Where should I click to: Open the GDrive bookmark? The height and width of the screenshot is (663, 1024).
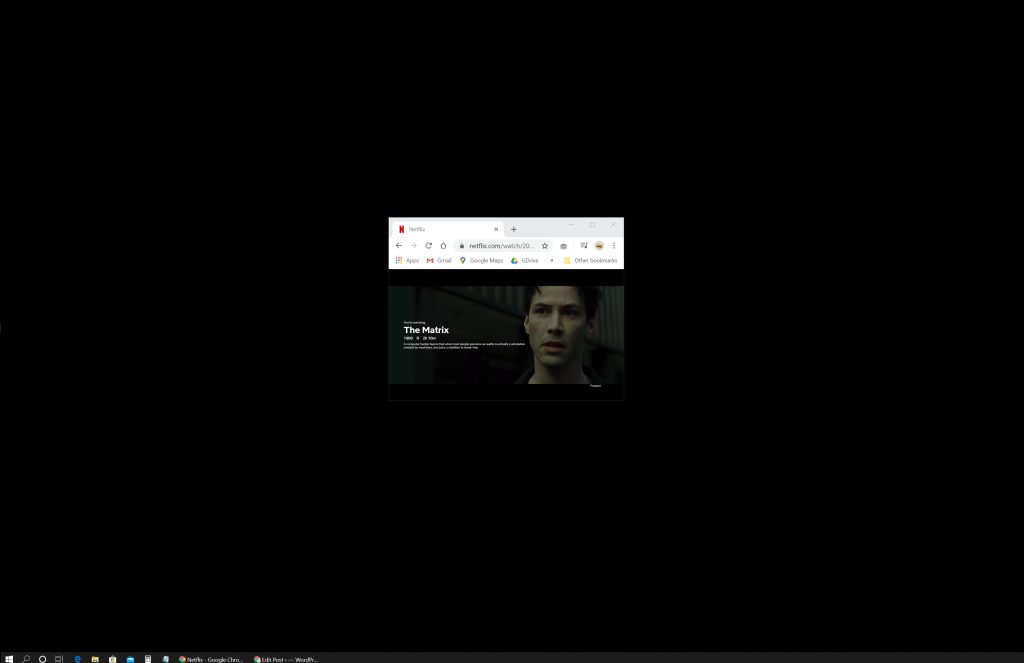tap(525, 260)
